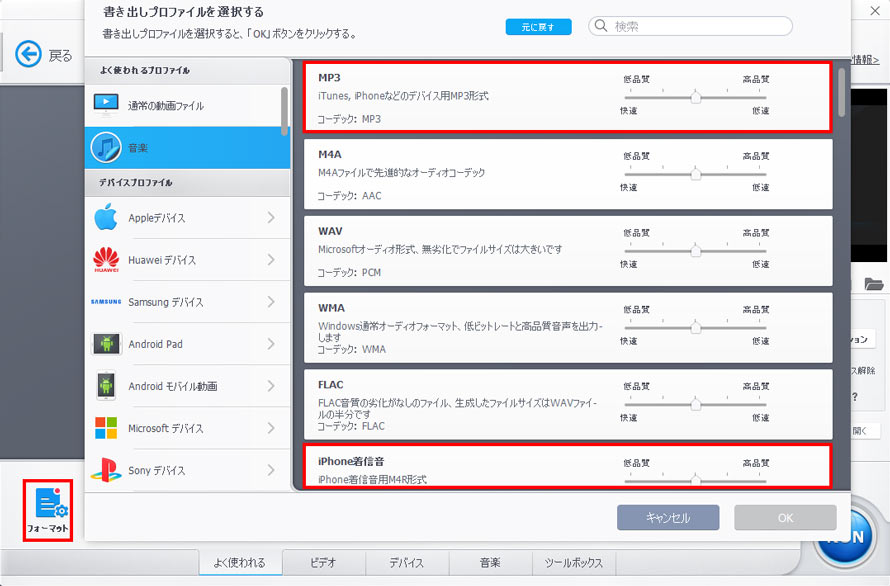Expand the Huawei デバイス category chevron
The width and height of the screenshot is (890, 586).
[271, 259]
